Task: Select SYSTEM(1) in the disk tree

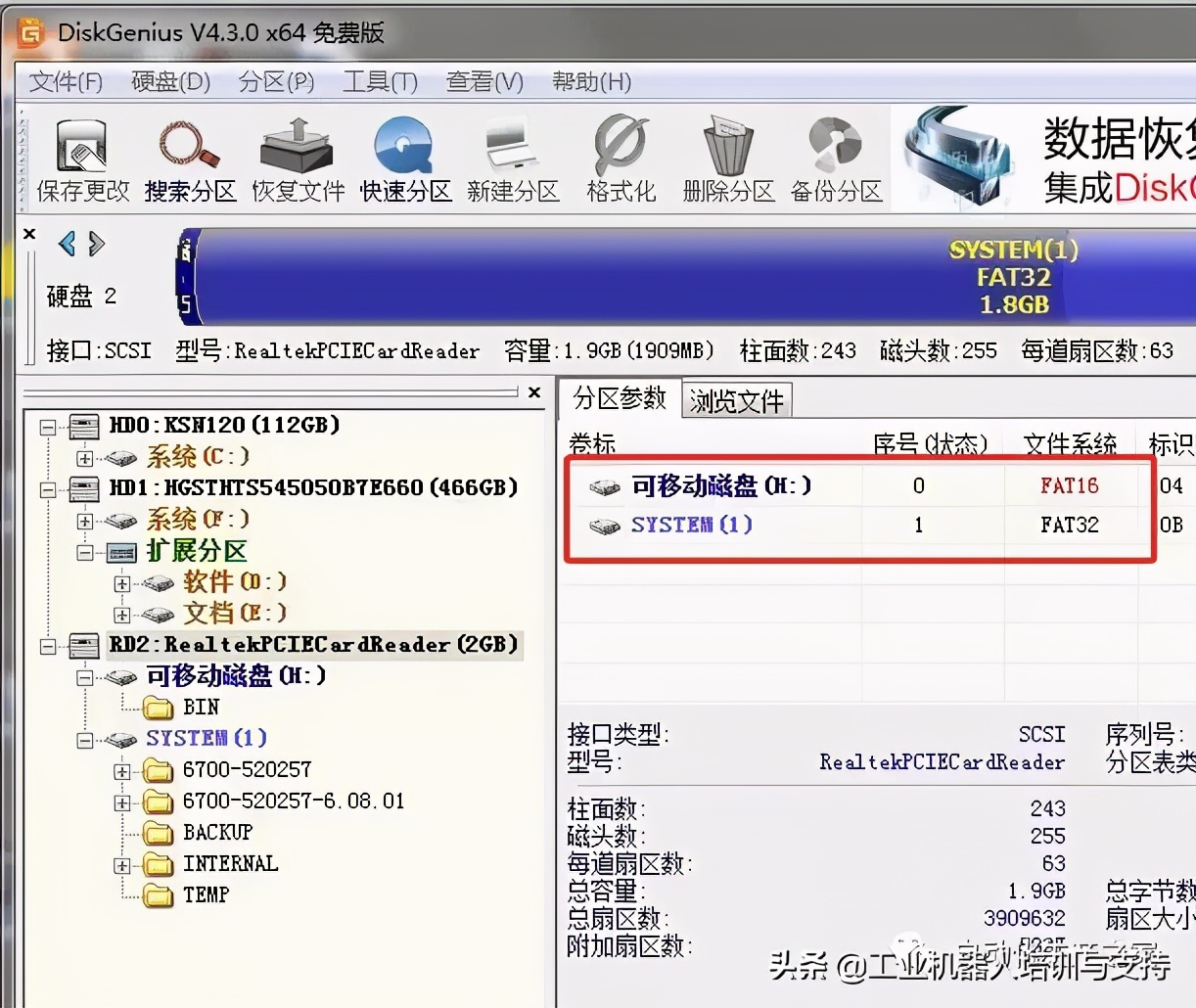Action: (x=207, y=739)
